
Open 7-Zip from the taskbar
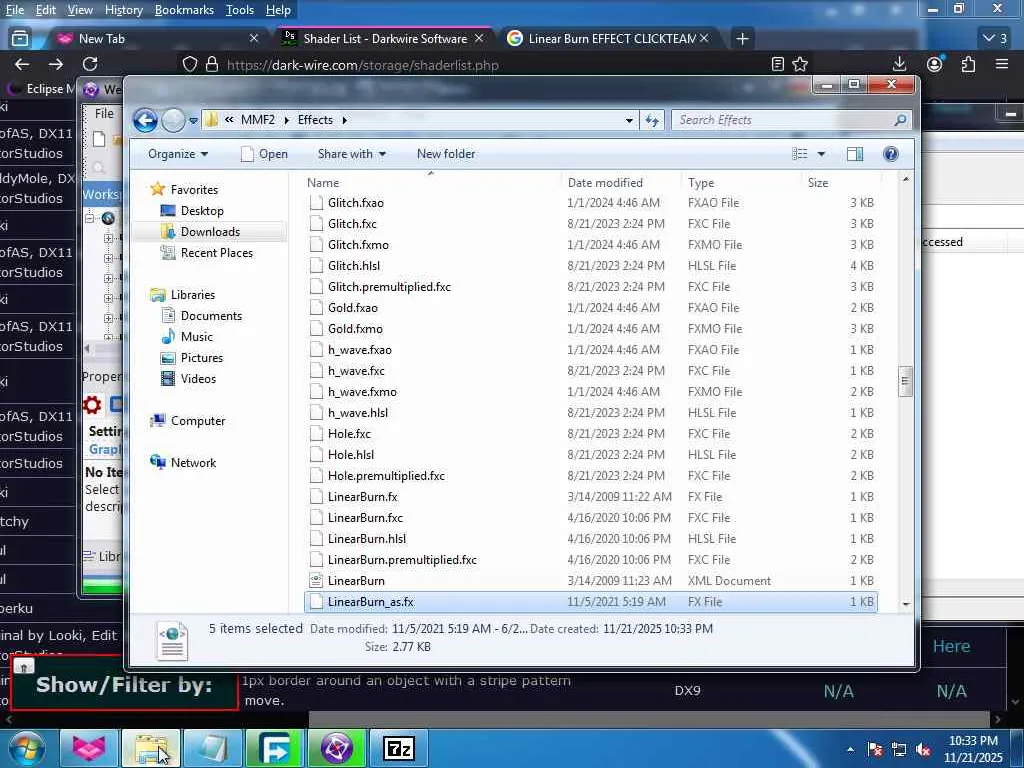coord(399,748)
